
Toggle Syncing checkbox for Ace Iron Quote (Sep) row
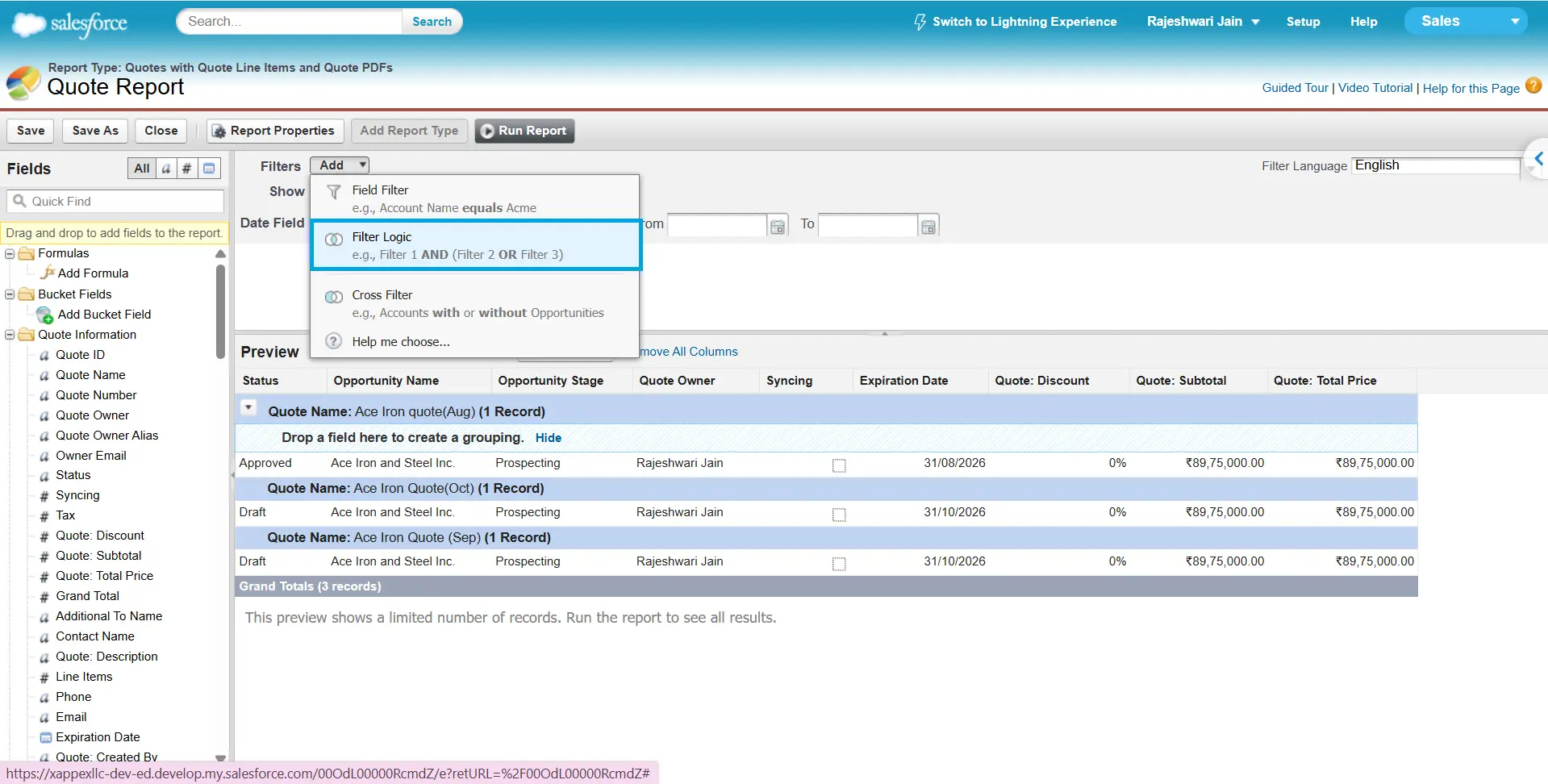[x=839, y=564]
